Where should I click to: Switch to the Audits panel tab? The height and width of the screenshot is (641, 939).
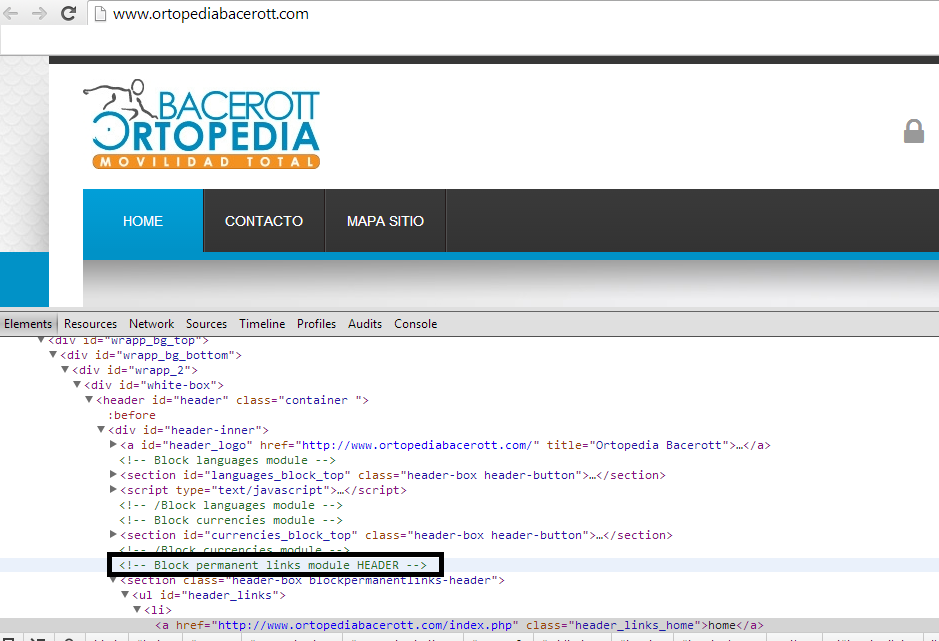[x=365, y=324]
